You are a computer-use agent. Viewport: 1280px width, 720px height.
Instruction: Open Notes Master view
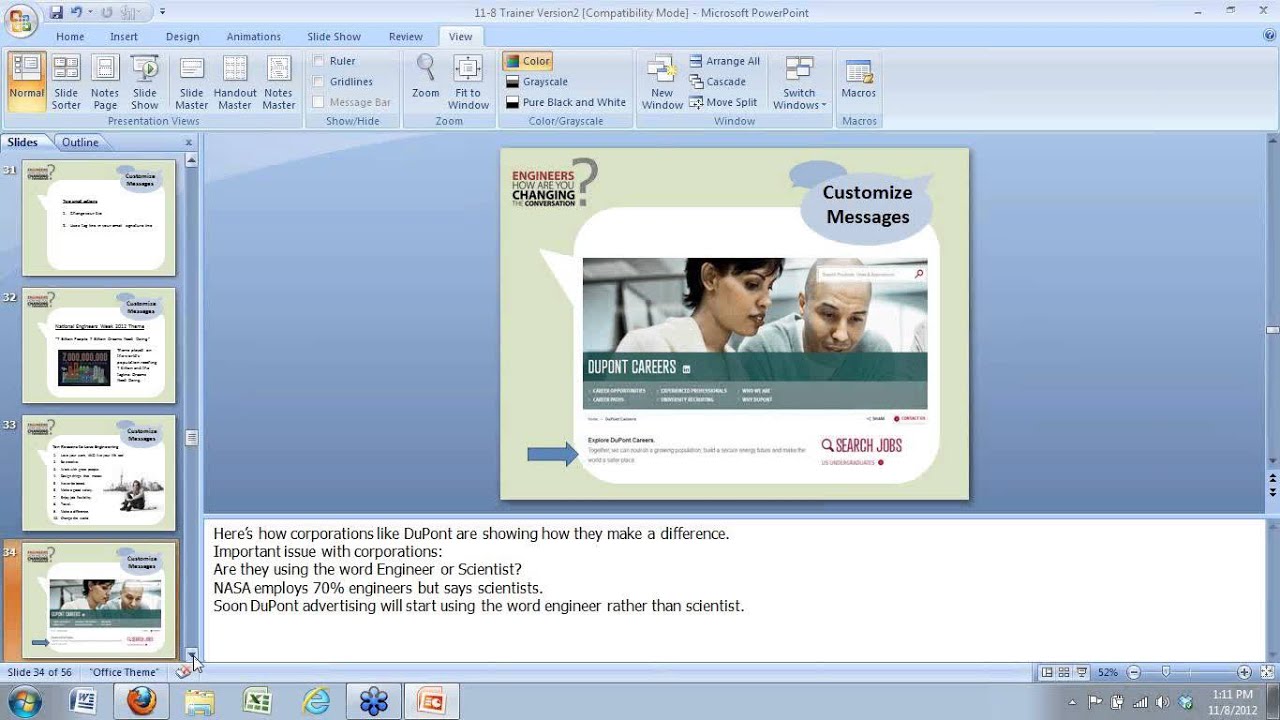279,82
